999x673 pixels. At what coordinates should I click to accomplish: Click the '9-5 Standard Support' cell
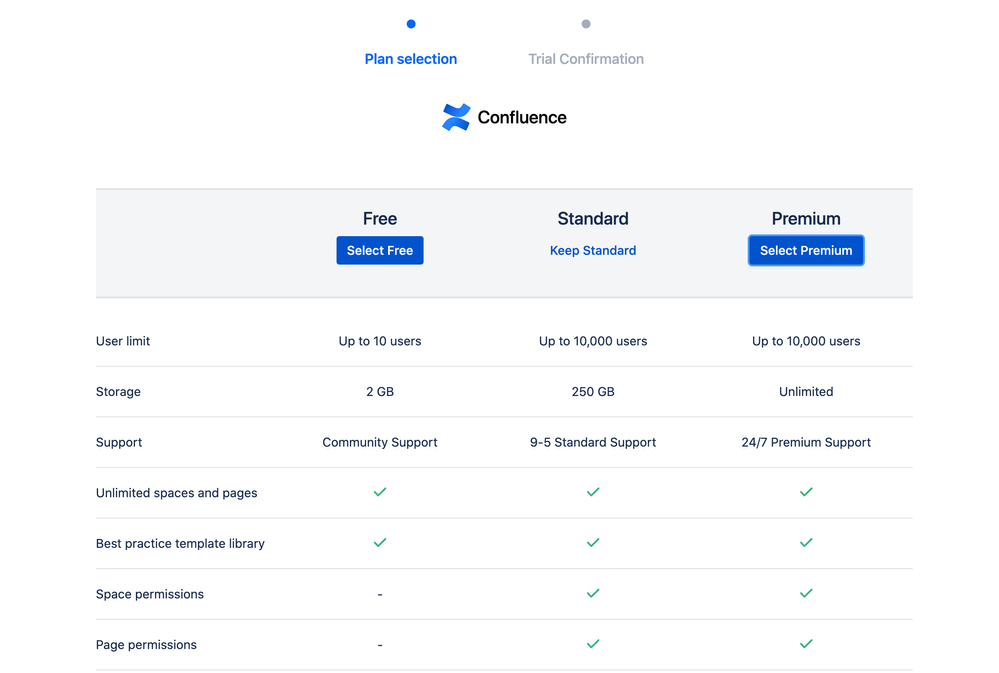(593, 442)
